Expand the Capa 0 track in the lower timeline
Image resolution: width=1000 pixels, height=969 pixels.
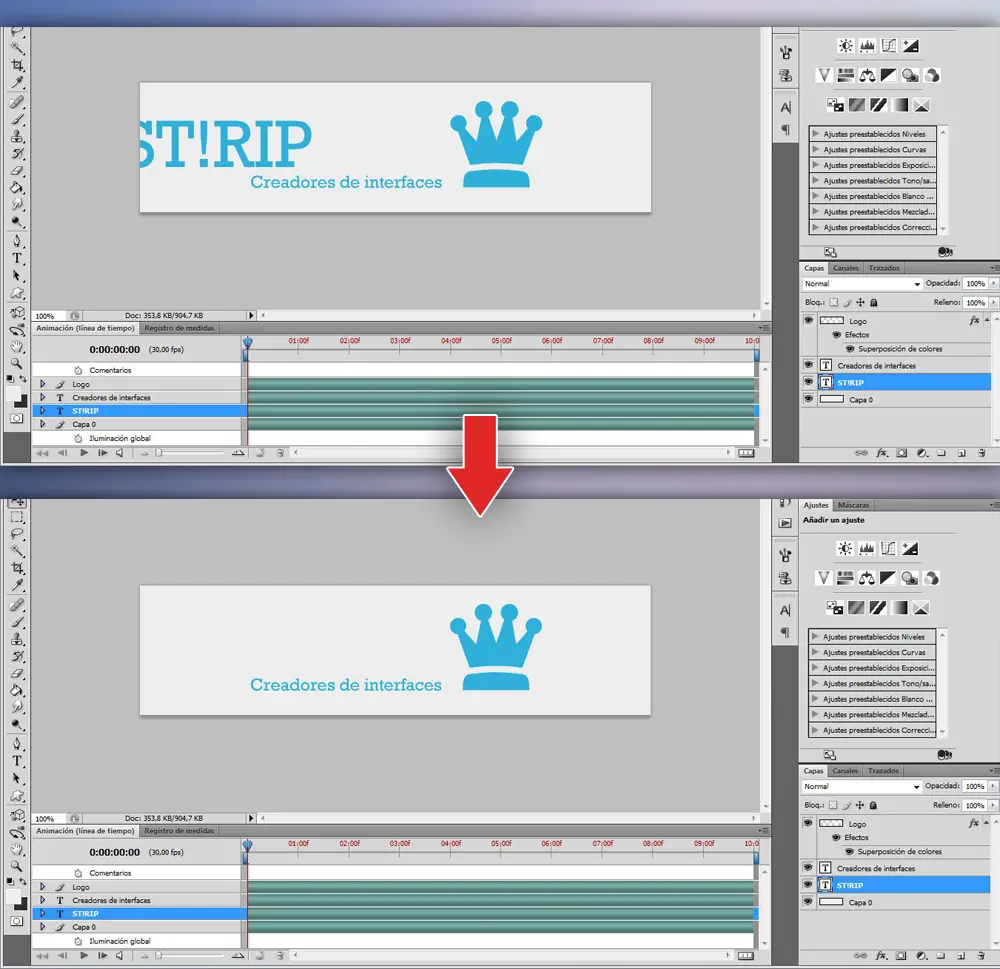(43, 927)
